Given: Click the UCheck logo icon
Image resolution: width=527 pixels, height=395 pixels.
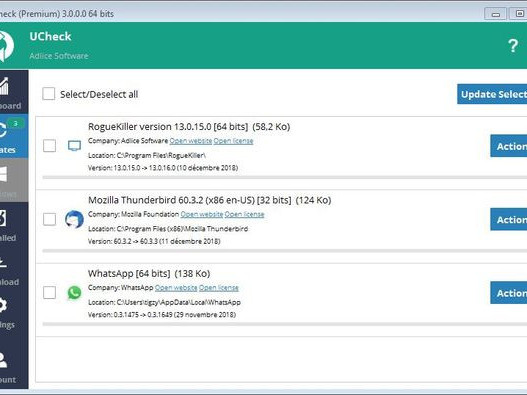Looking at the screenshot, I should (x=6, y=46).
